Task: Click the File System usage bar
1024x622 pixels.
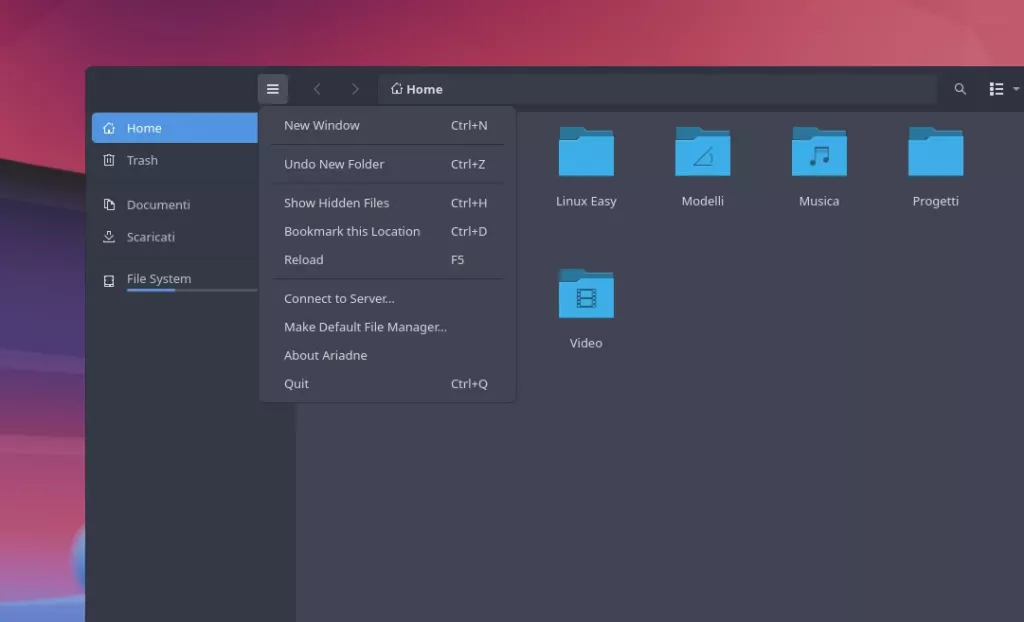Action: 192,290
